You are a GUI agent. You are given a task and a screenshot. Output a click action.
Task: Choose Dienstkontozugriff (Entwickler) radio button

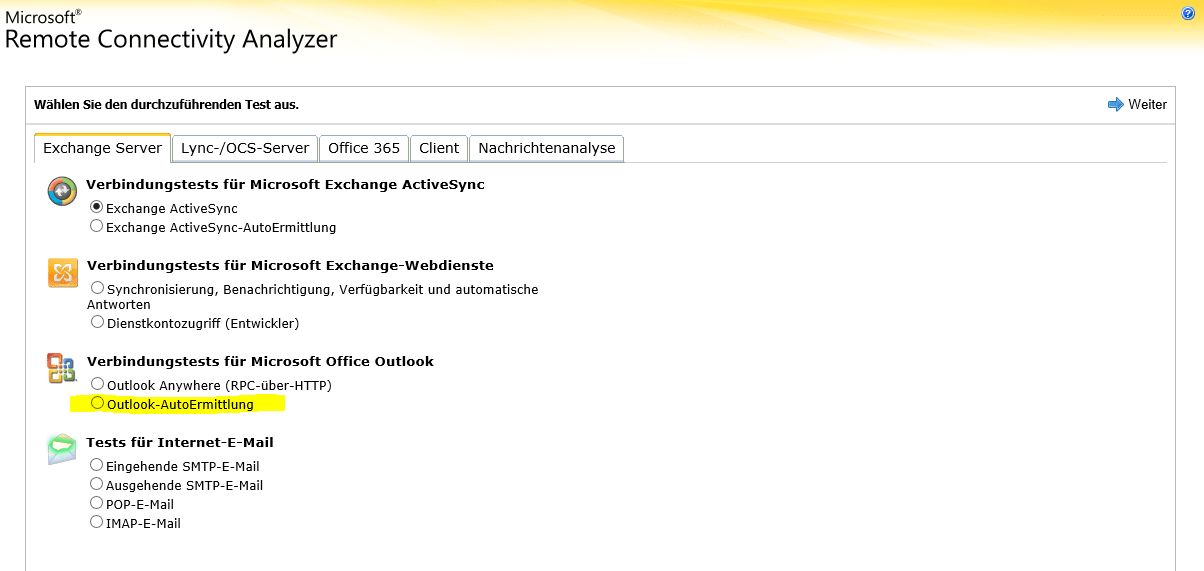[97, 322]
